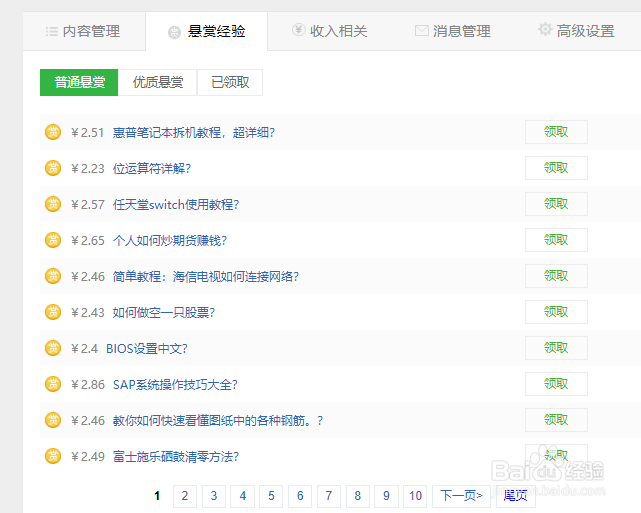Image resolution: width=641 pixels, height=513 pixels.
Task: Open the link 个人如何炒期货赚钱?
Action: [x=170, y=240]
